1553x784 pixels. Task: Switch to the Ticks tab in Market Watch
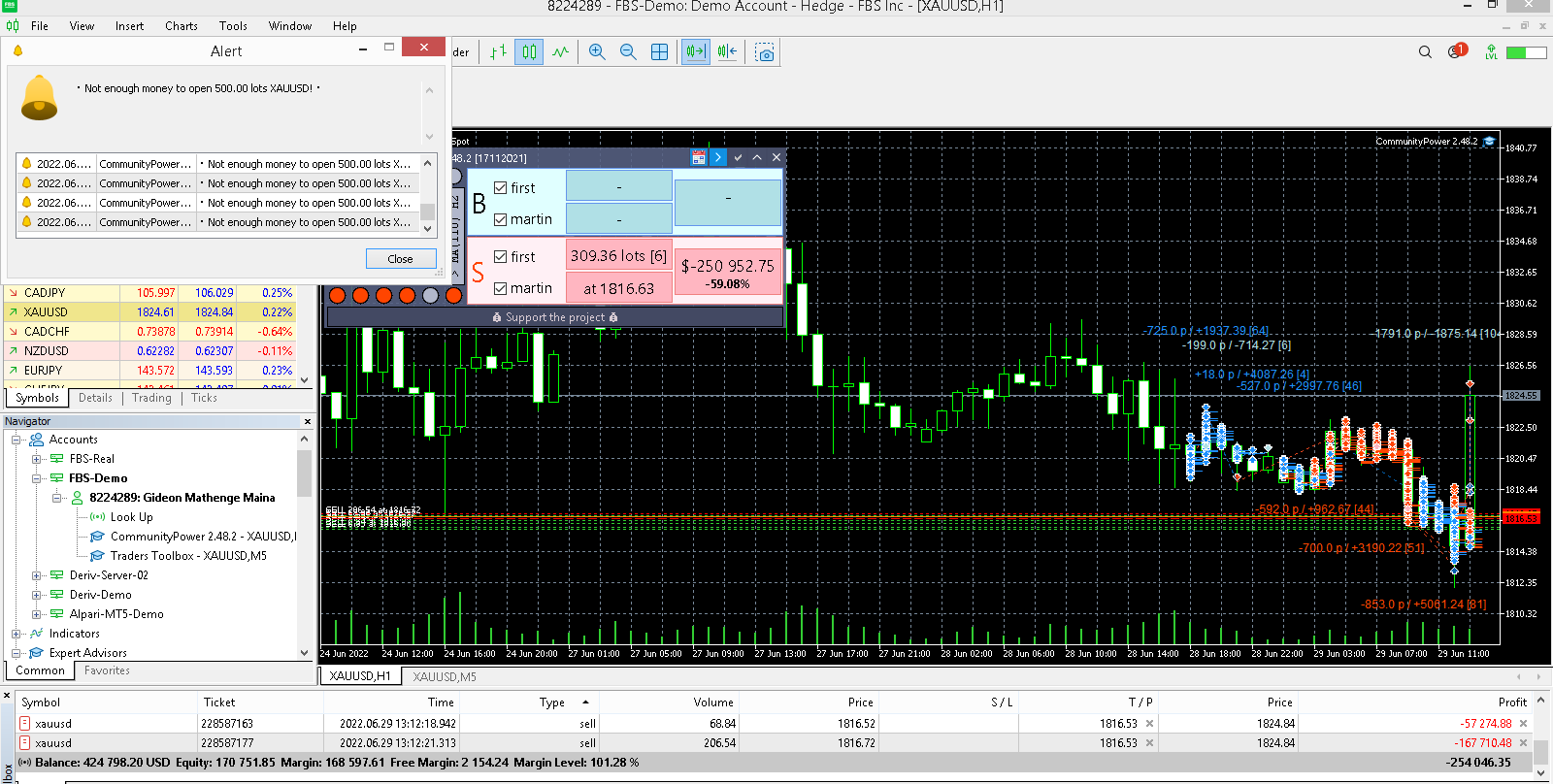coord(204,398)
